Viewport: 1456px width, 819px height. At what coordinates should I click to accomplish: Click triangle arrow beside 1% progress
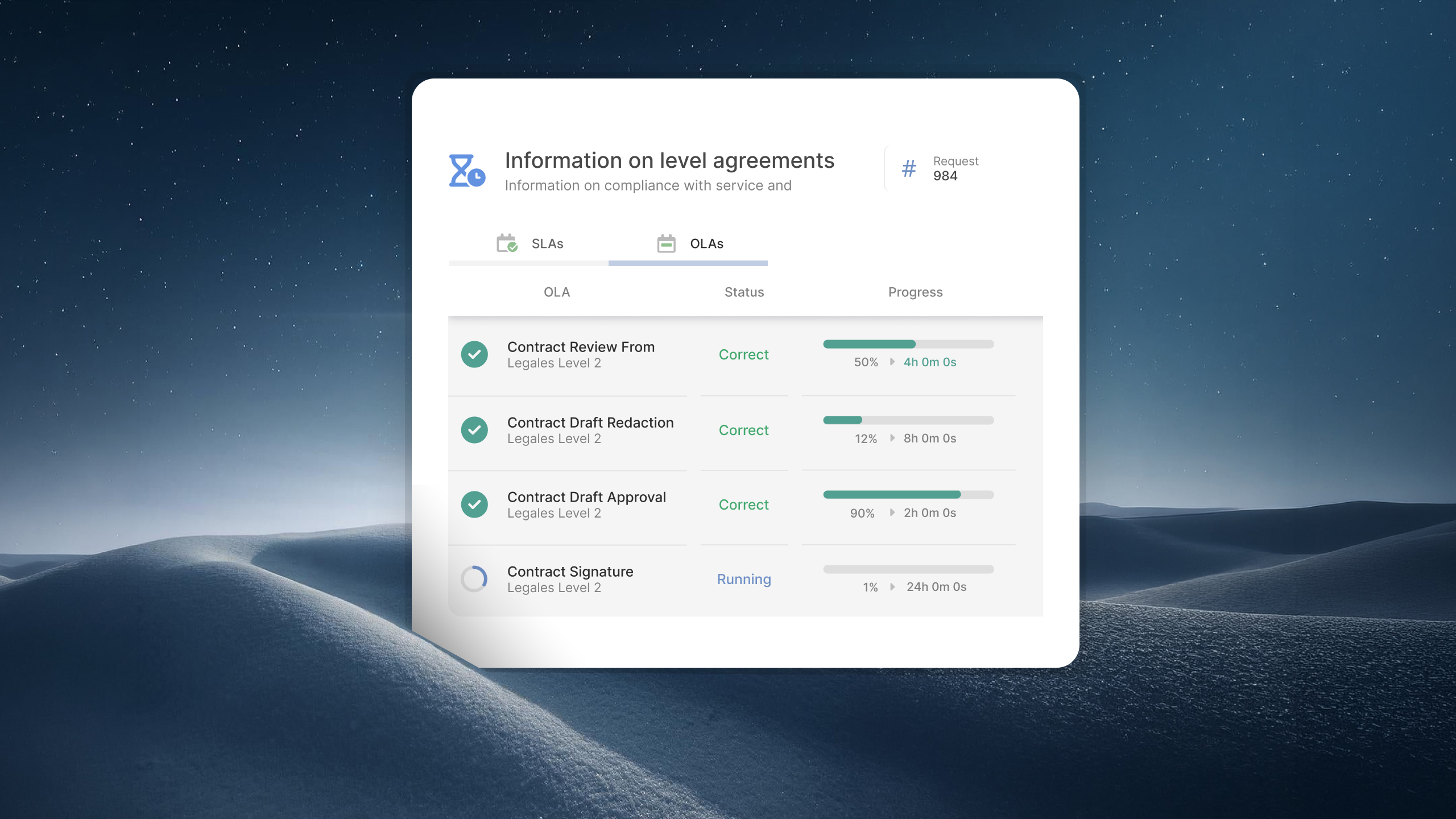[x=892, y=586]
